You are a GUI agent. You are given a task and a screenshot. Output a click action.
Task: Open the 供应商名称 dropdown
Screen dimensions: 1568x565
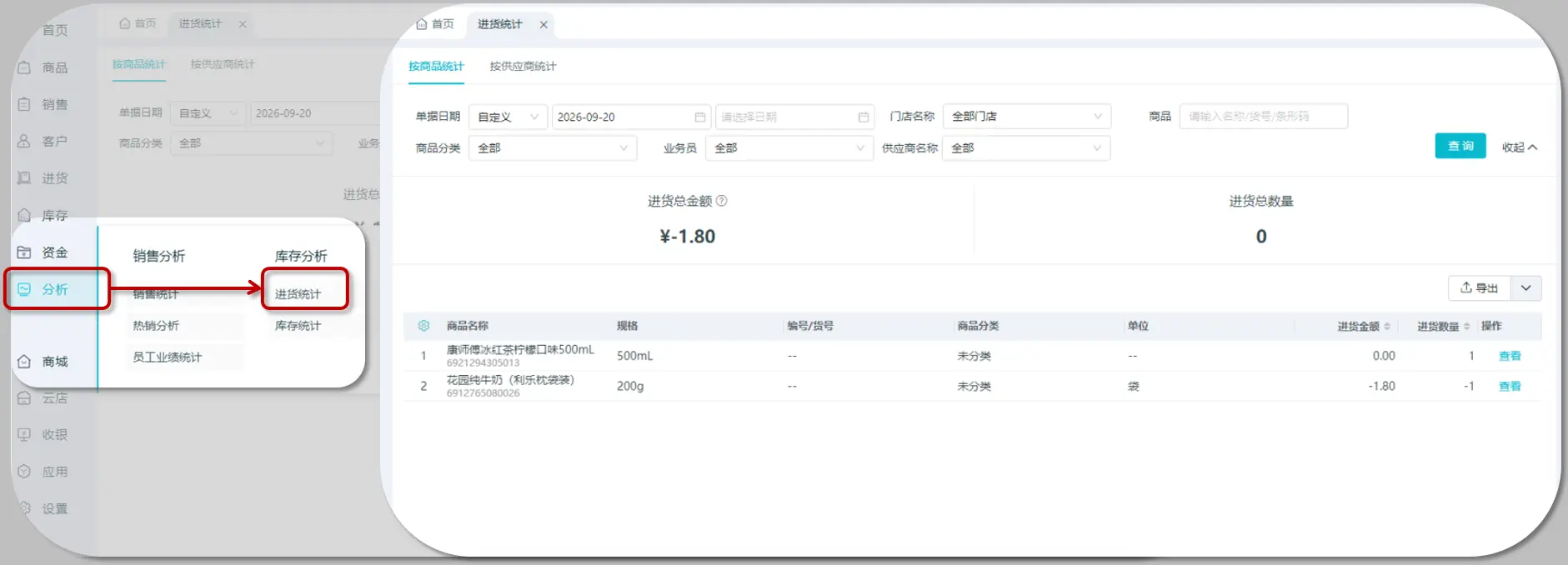(1026, 148)
